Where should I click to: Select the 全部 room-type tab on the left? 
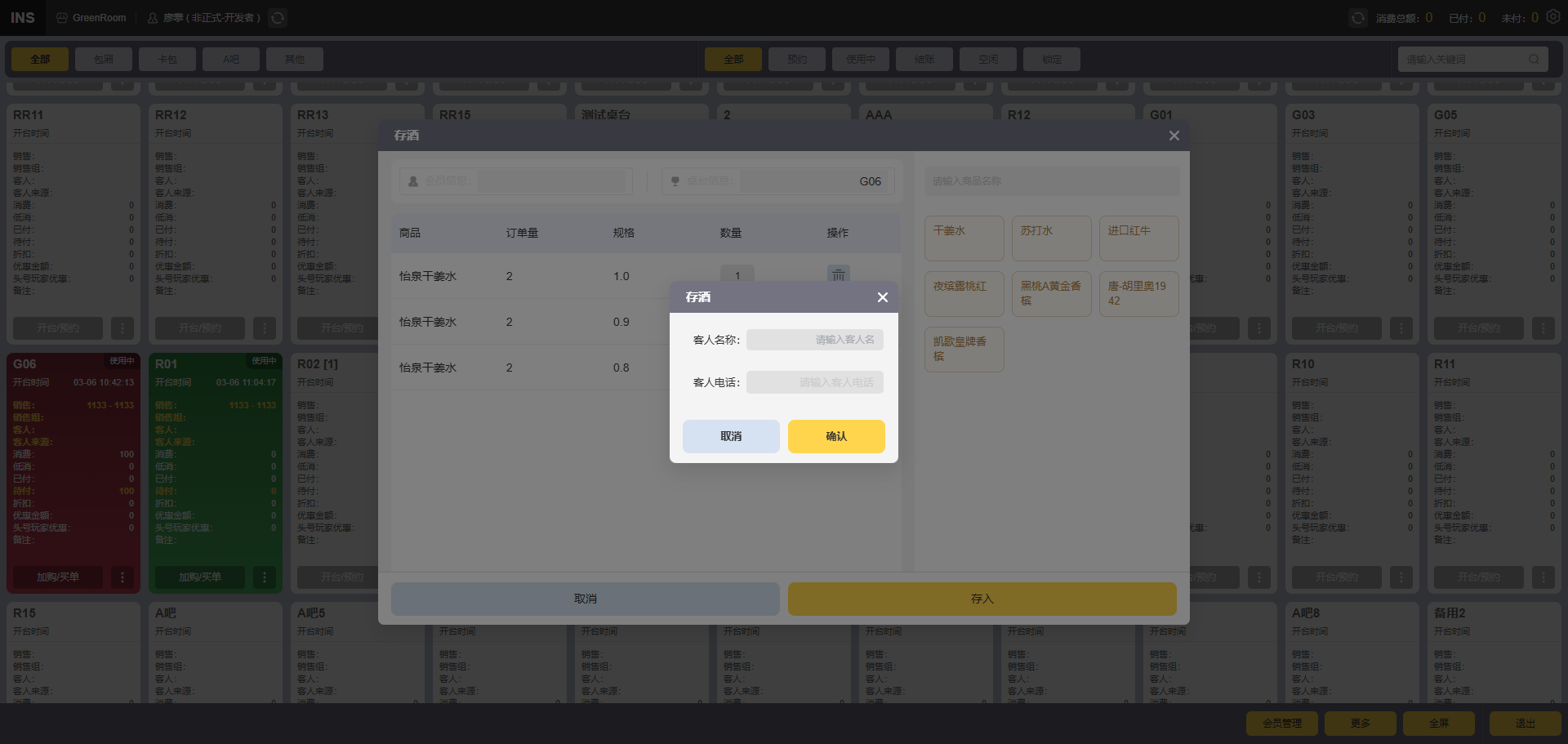click(x=40, y=60)
